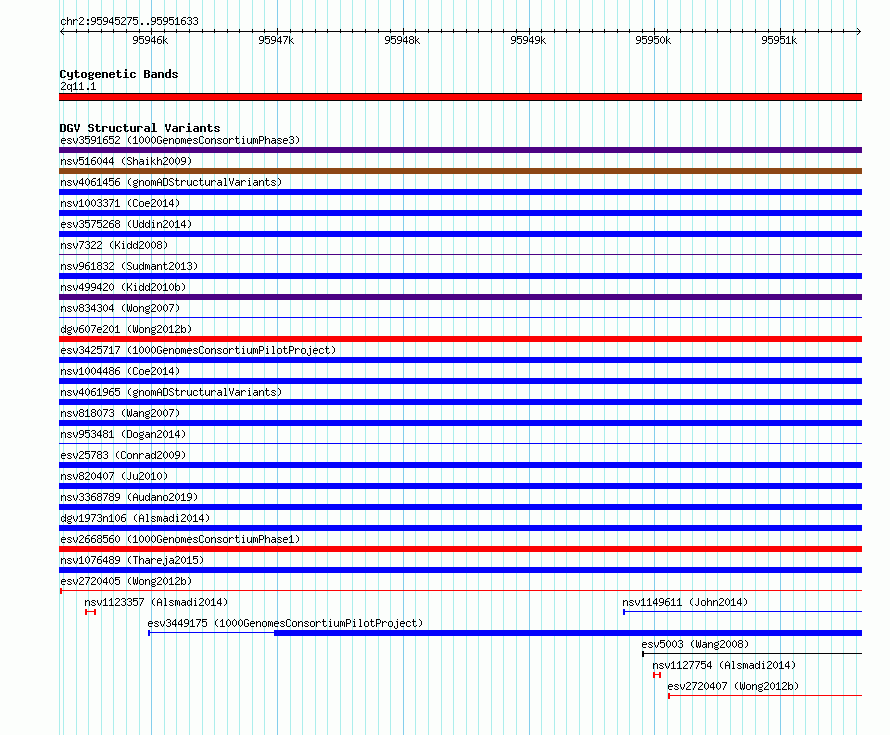The width and height of the screenshot is (890, 735).
Task: Click the blue nsv1149611 variant line
Action: click(742, 612)
